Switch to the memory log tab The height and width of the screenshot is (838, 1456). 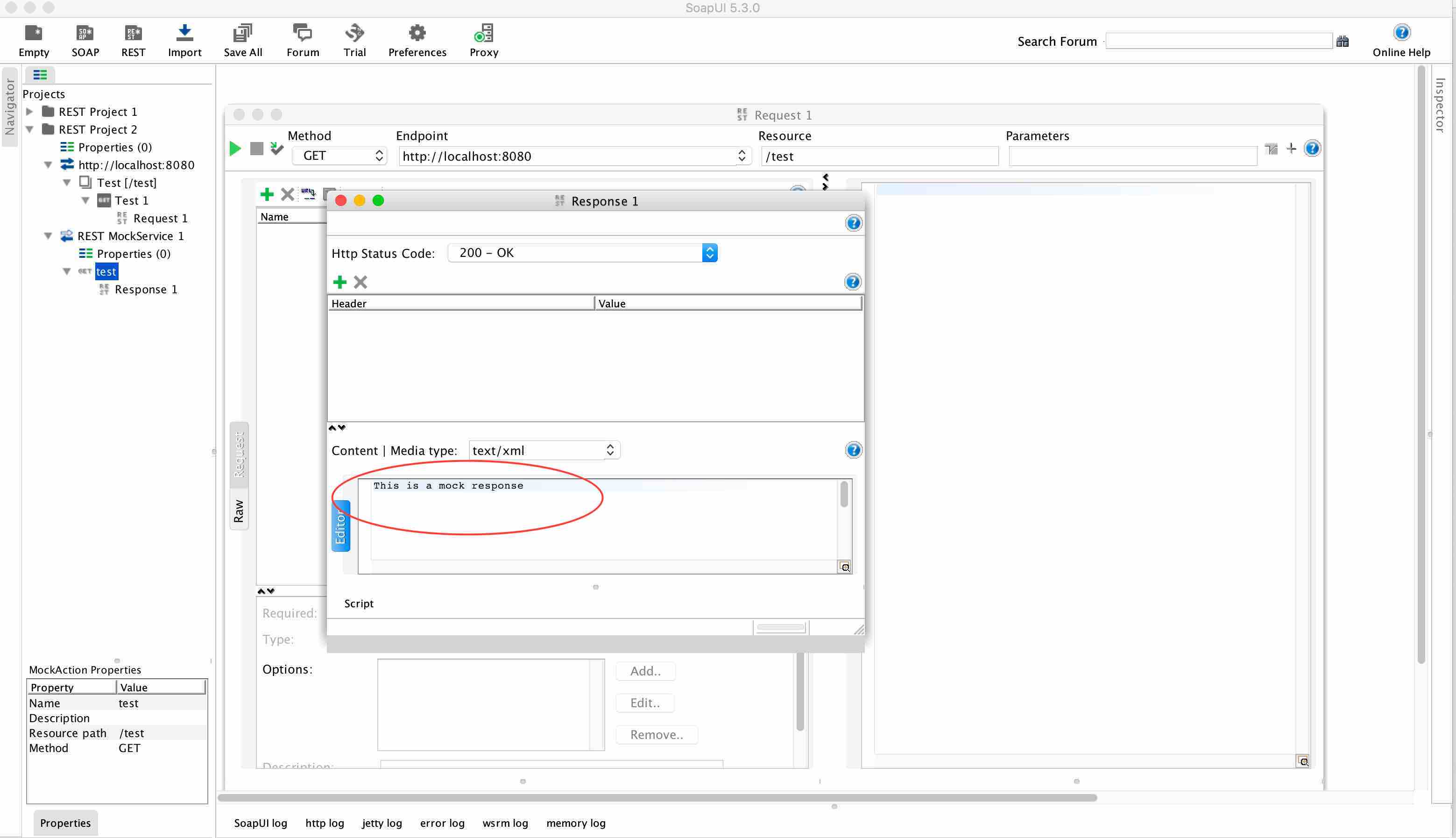click(x=576, y=823)
